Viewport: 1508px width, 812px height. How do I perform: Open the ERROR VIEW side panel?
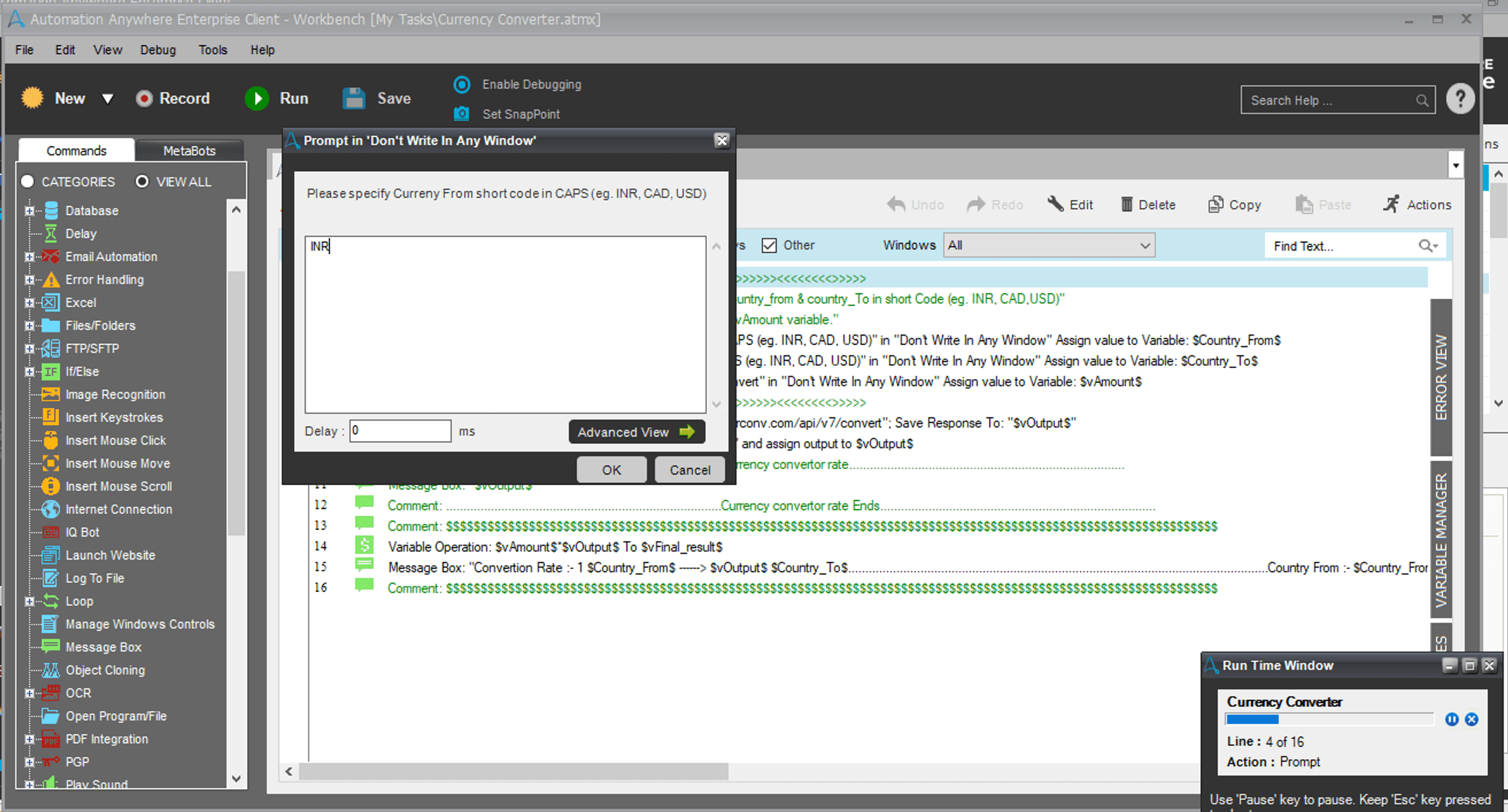1441,377
